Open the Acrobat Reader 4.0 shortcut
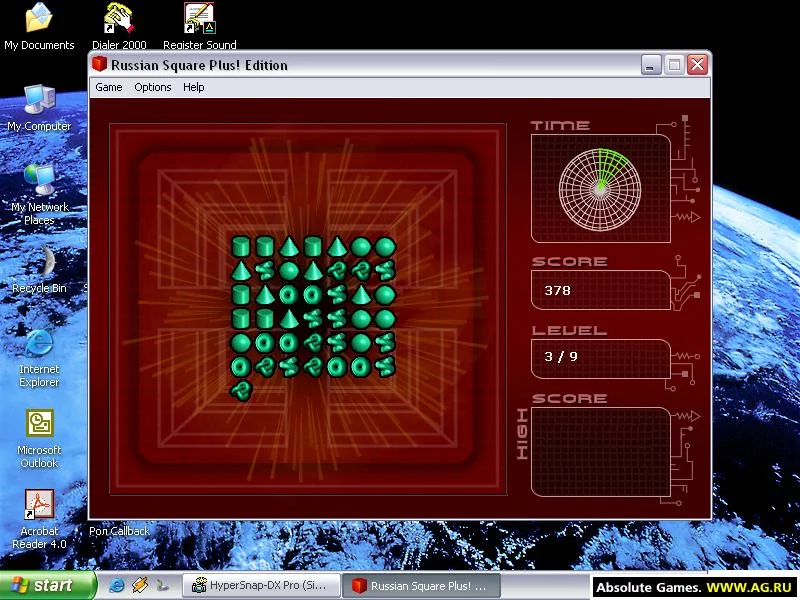 point(39,518)
